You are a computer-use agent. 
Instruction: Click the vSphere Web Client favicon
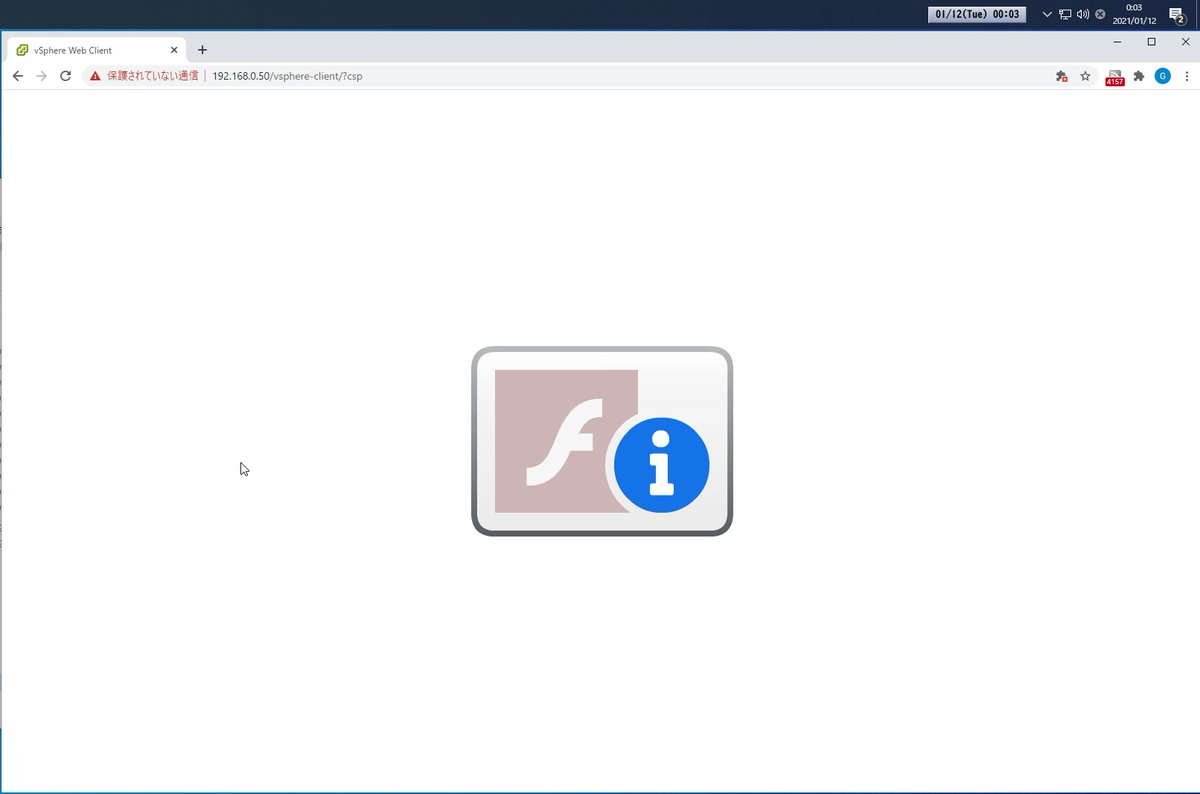coord(21,49)
